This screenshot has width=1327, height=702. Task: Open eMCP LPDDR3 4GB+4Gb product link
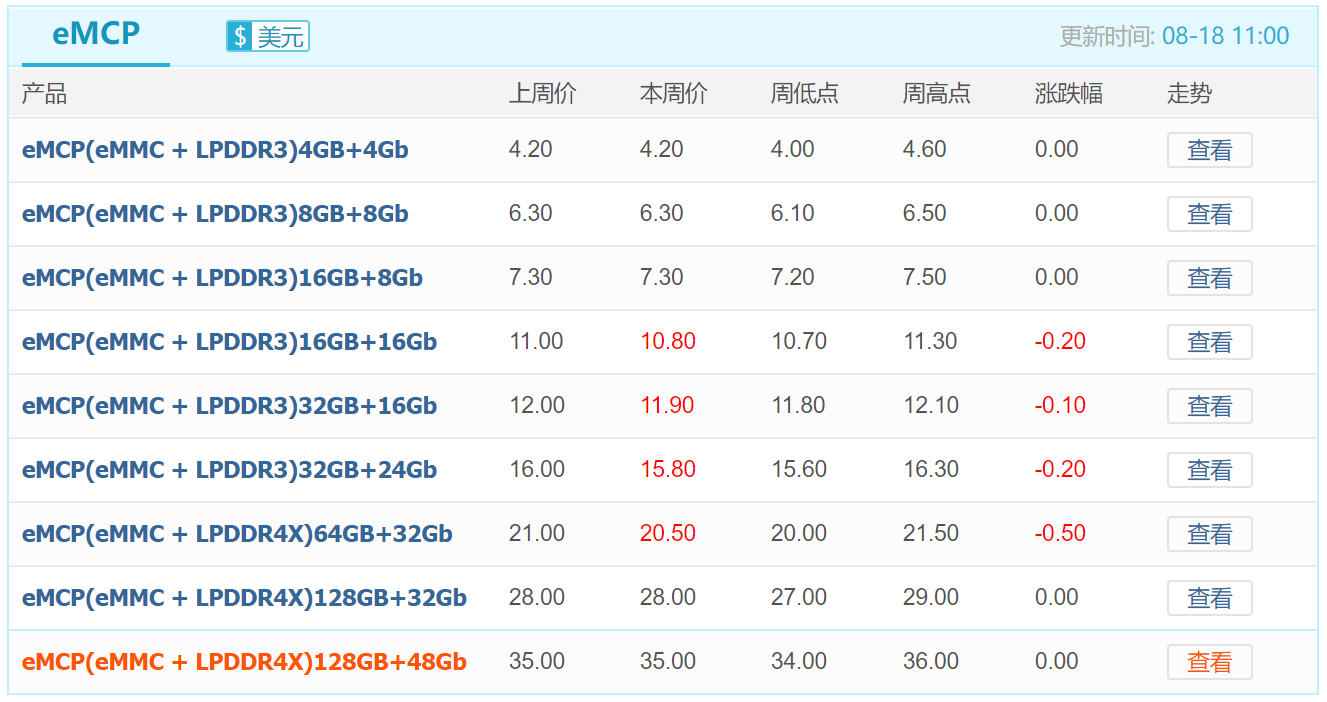click(215, 150)
